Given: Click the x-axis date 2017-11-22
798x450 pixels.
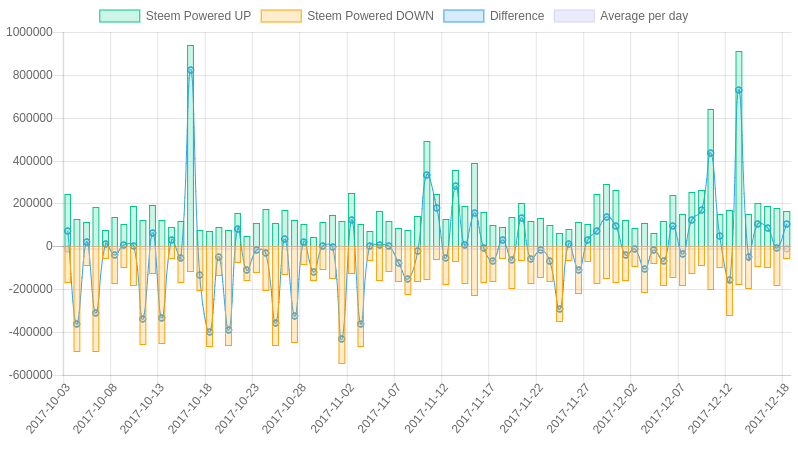Looking at the screenshot, I should pyautogui.click(x=521, y=409).
